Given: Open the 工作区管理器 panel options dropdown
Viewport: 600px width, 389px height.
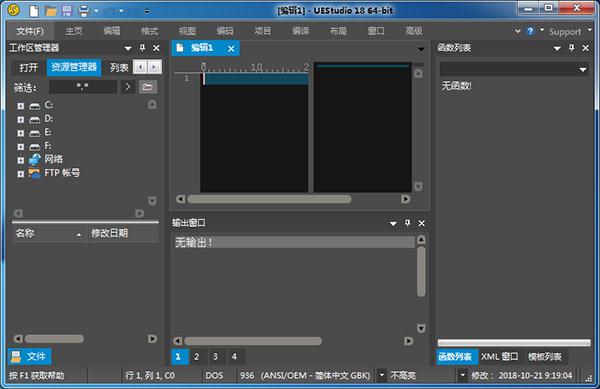Looking at the screenshot, I should 128,49.
